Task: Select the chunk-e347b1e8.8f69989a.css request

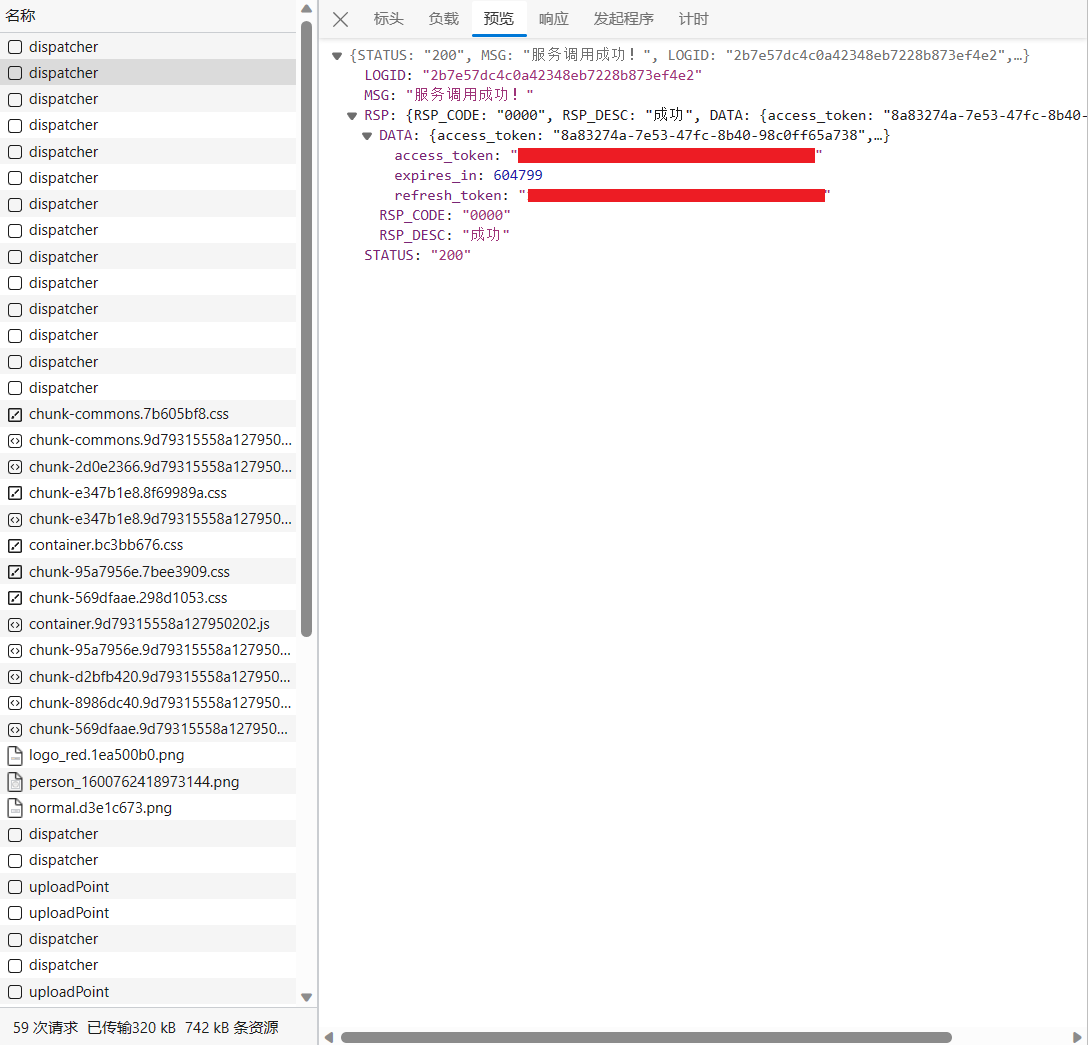Action: (x=128, y=493)
